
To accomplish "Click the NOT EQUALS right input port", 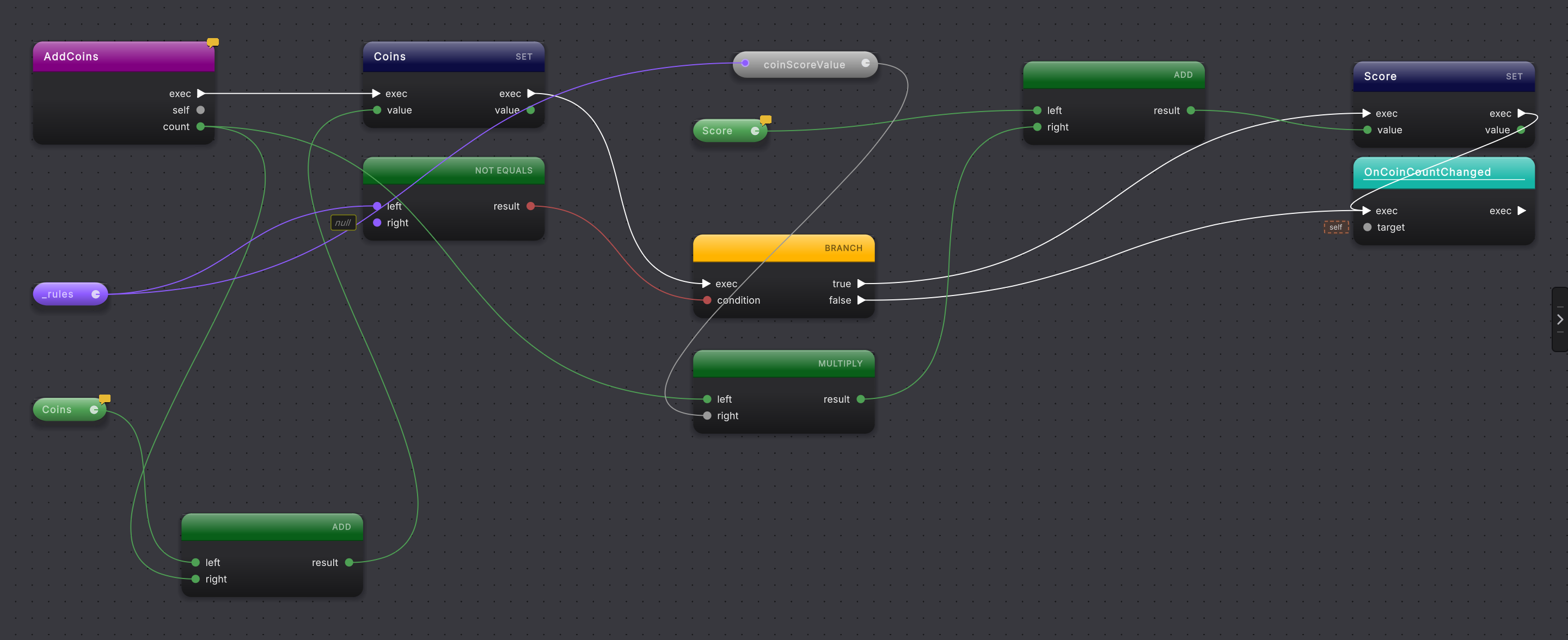I will point(377,223).
